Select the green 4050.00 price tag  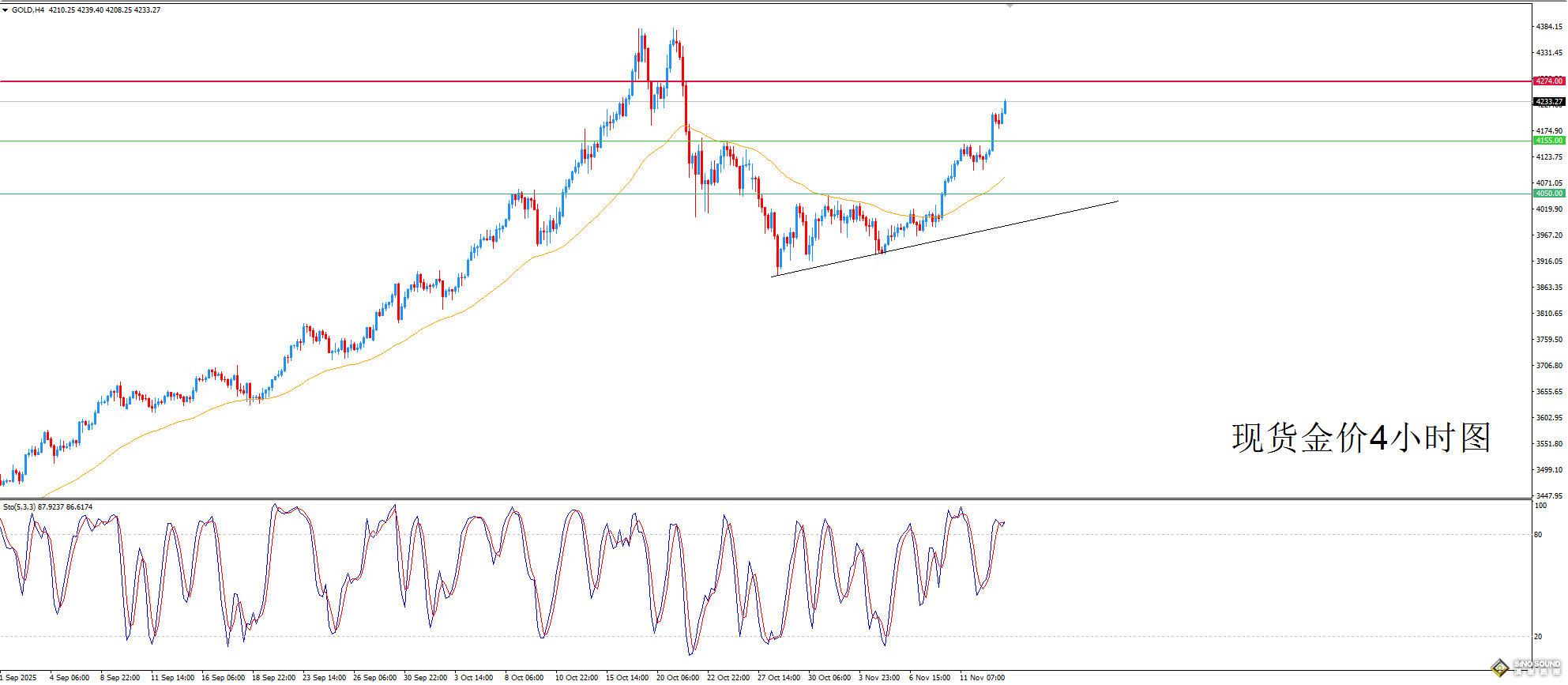click(x=1548, y=194)
